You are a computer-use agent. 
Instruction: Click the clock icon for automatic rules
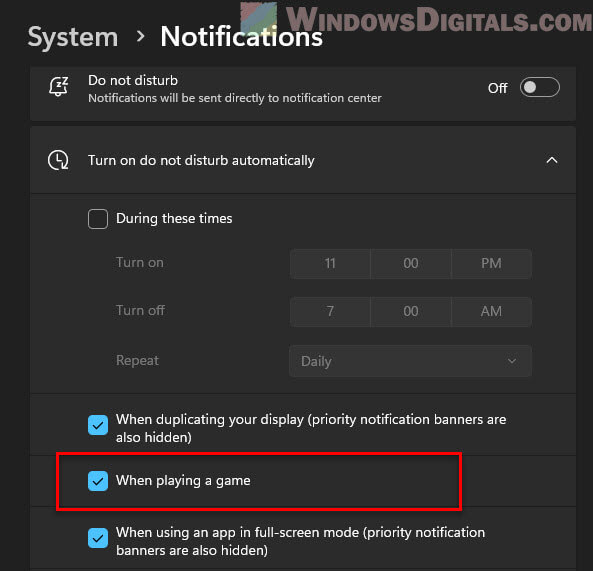point(58,160)
